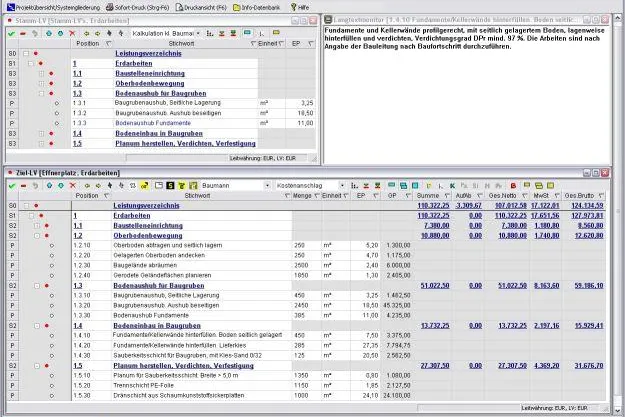
Task: Click Sofort-Druck (Strg-F6) in top bar
Action: 138,7
